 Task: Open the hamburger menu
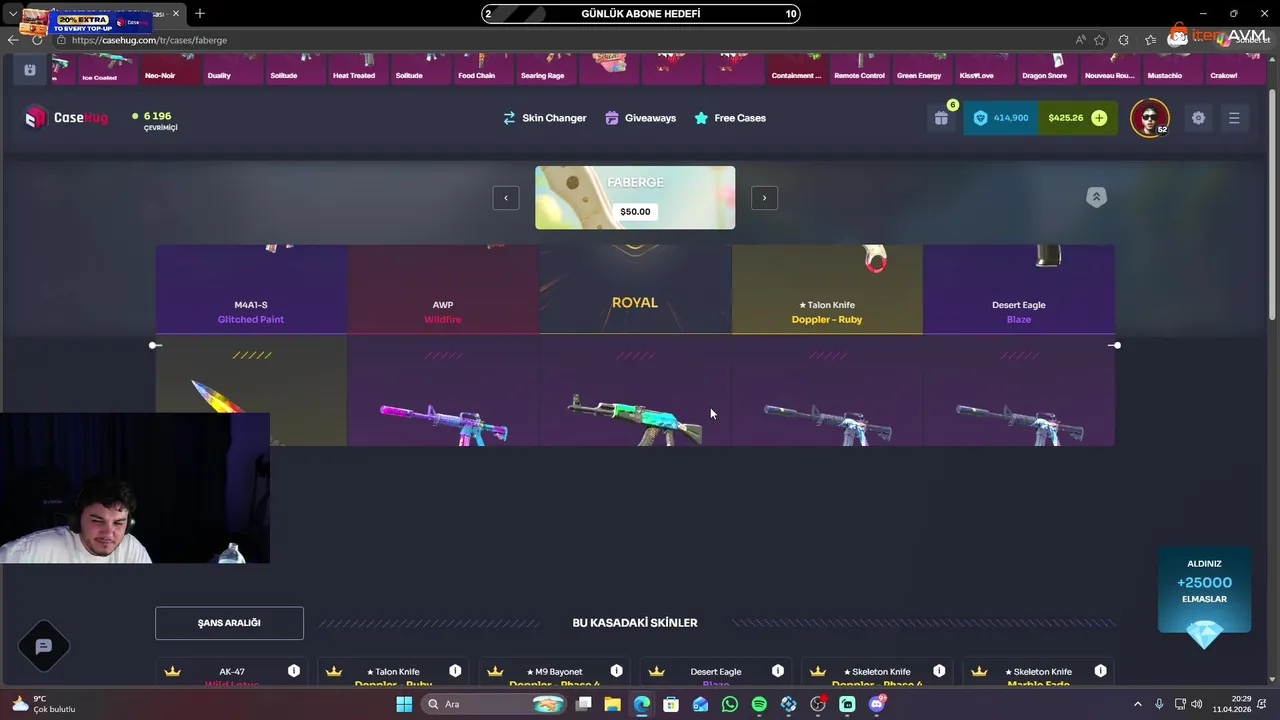coord(1234,118)
